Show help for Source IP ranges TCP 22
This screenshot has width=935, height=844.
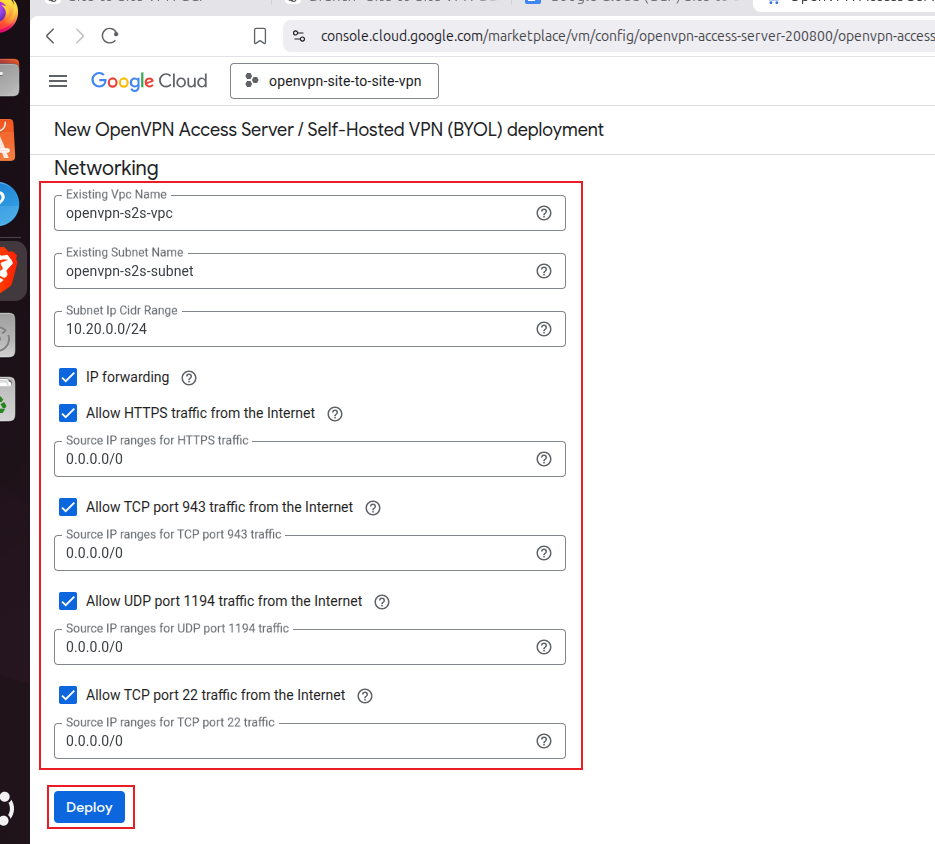pyautogui.click(x=544, y=741)
